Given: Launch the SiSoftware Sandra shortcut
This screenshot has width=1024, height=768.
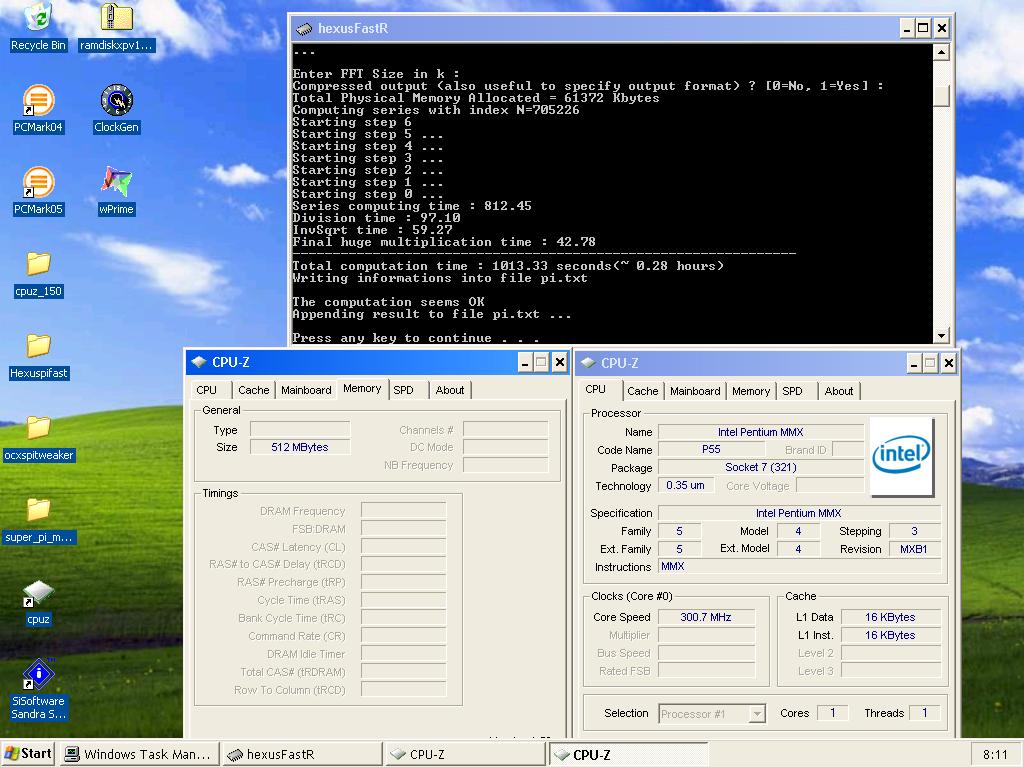Looking at the screenshot, I should [x=39, y=691].
